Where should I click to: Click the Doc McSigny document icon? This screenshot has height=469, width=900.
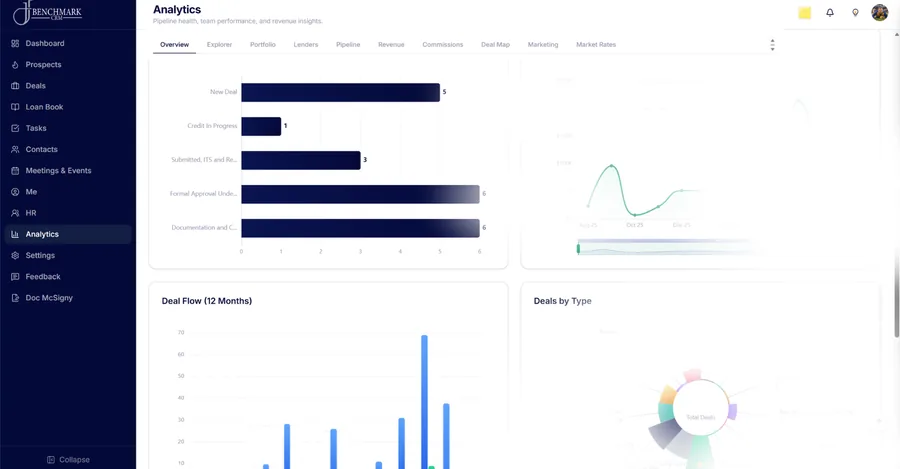15,299
